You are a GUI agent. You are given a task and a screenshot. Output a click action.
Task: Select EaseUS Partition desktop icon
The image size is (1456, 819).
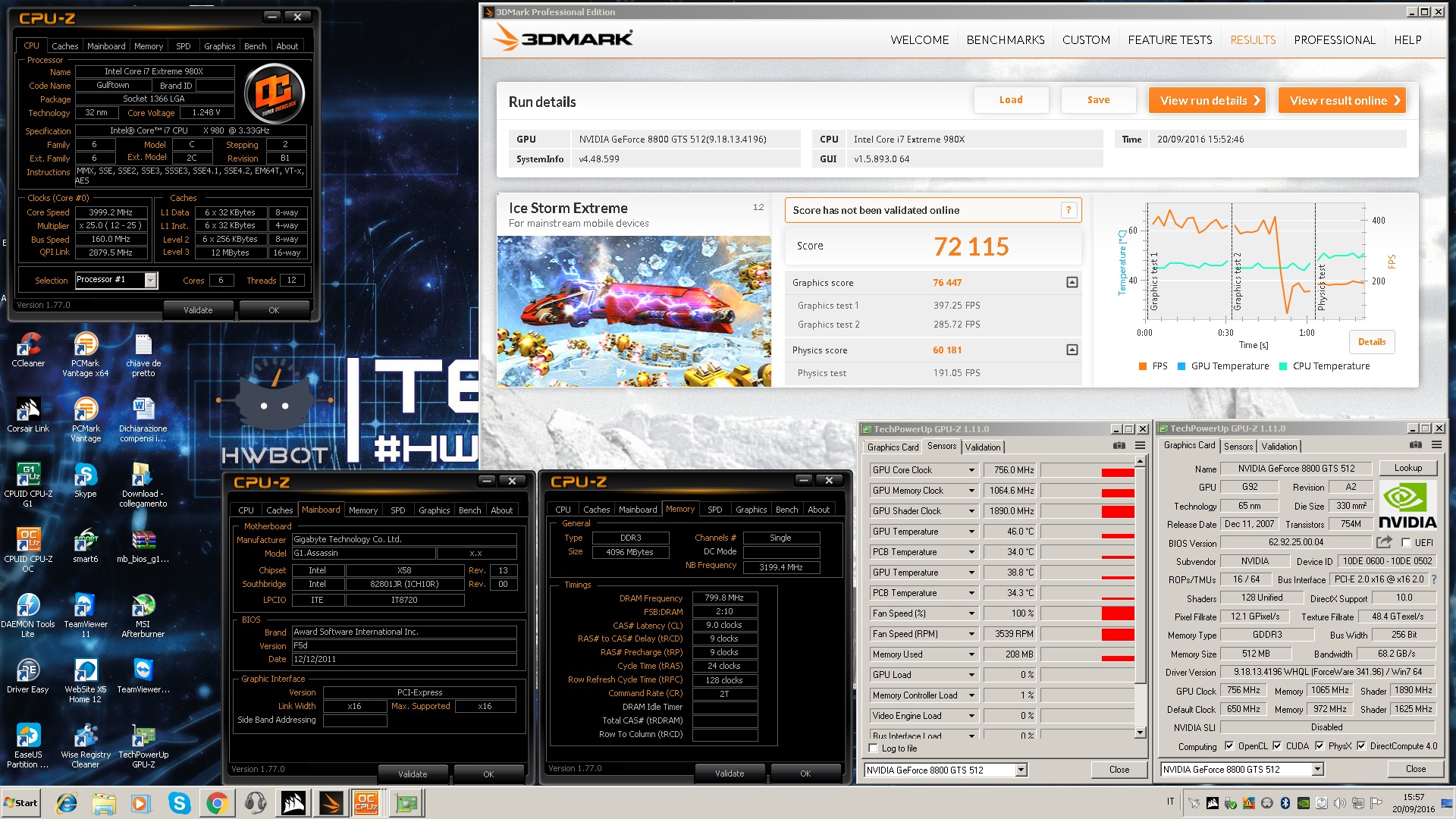(28, 745)
